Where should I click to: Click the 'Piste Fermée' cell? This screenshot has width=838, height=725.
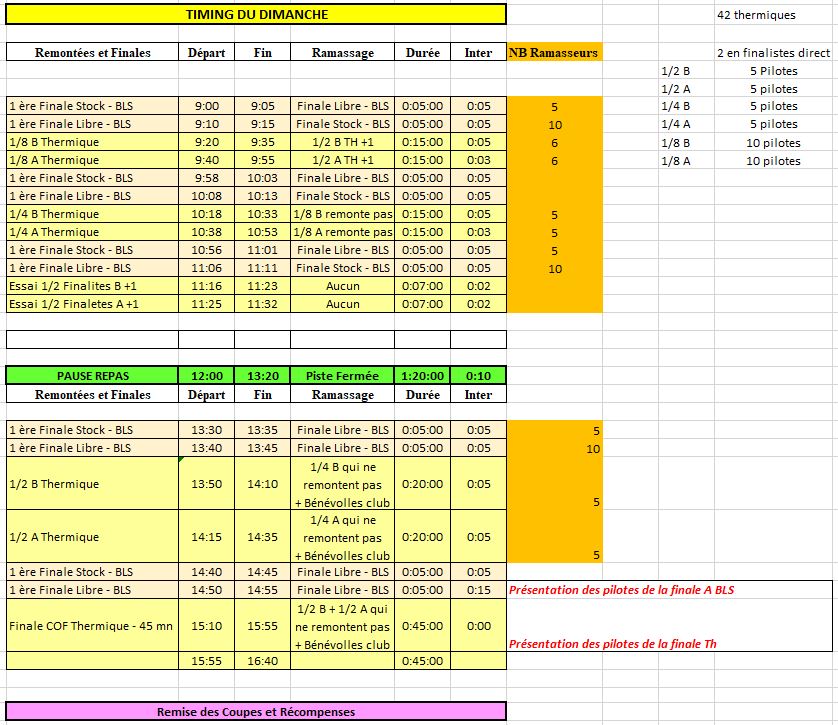coord(343,376)
